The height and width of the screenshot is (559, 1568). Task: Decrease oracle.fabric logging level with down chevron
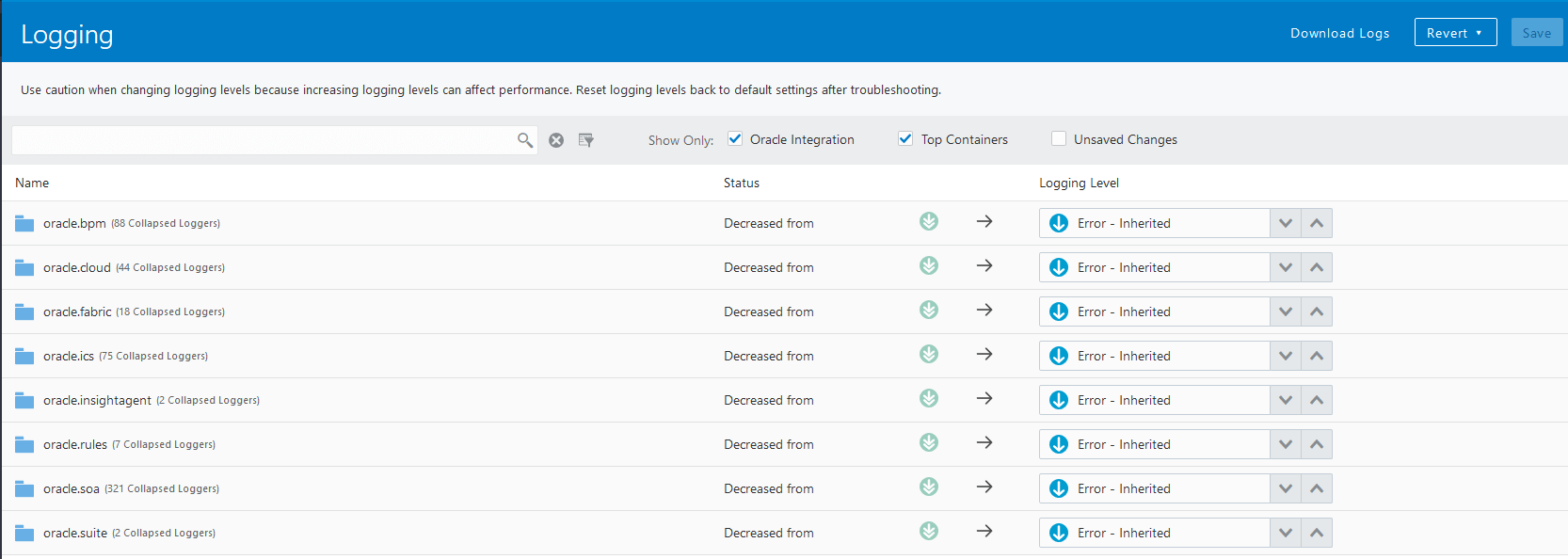[x=1286, y=311]
